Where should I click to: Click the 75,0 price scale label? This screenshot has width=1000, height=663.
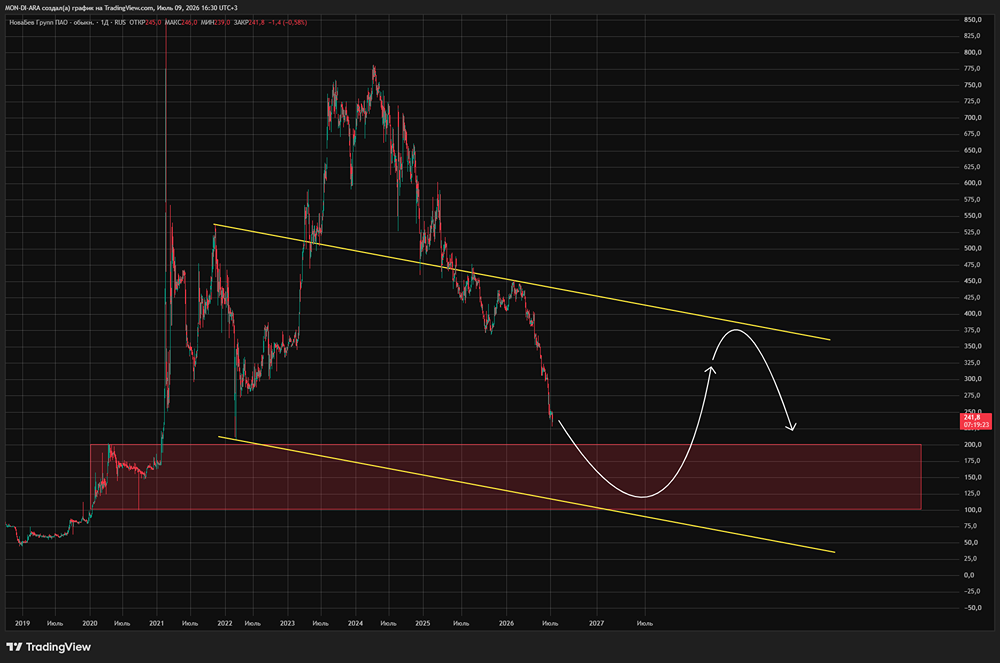[x=971, y=526]
